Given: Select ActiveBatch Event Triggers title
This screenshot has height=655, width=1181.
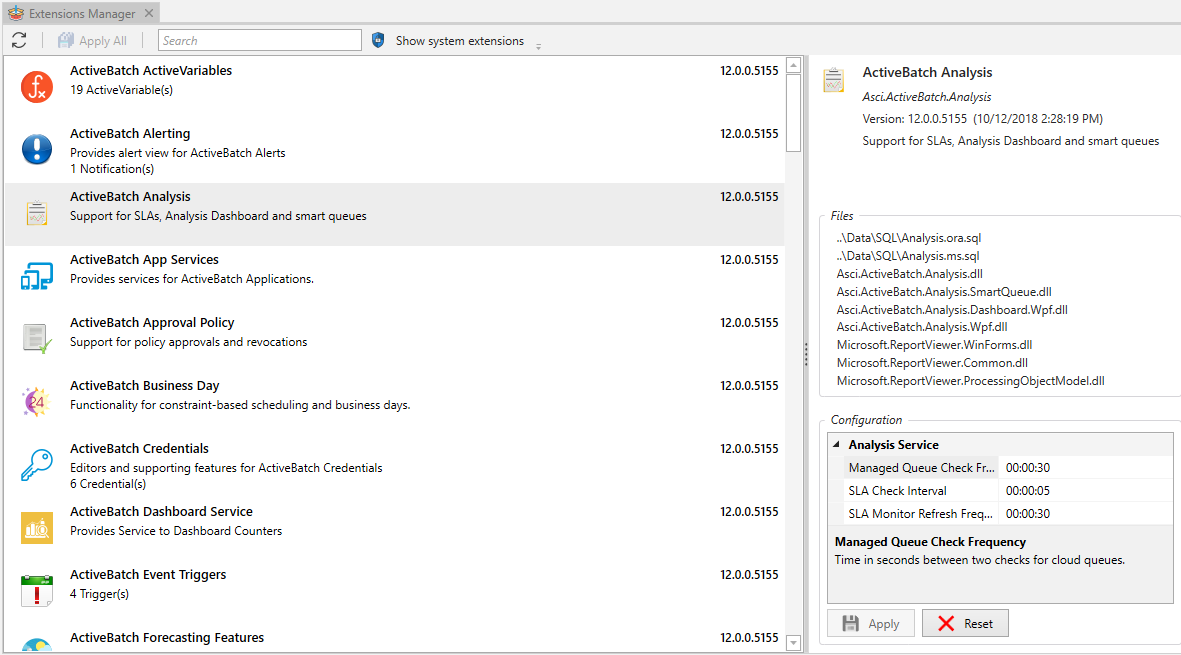Looking at the screenshot, I should point(148,574).
